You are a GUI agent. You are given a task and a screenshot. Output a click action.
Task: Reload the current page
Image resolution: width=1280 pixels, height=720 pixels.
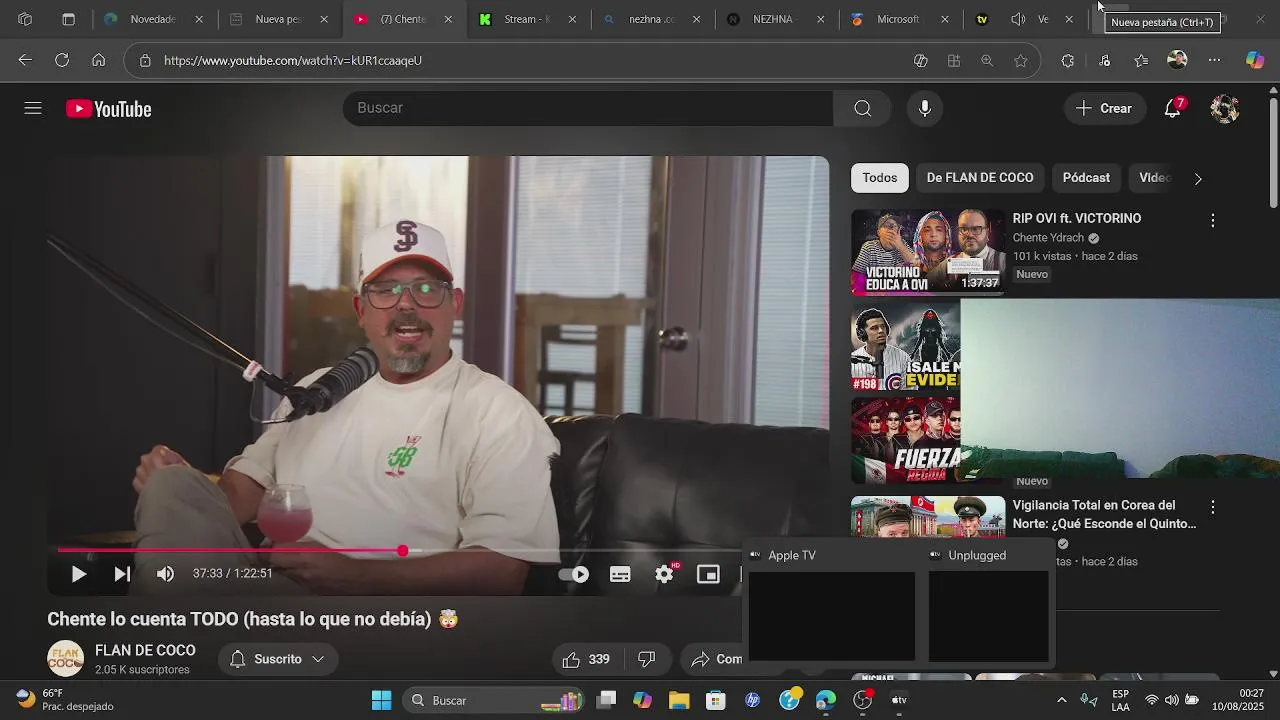pos(62,60)
